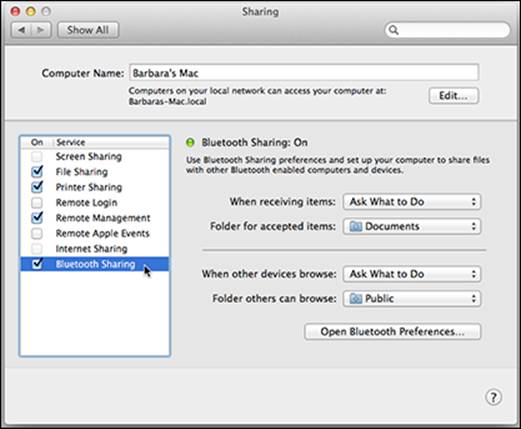Image resolution: width=521 pixels, height=429 pixels.
Task: Click the forward navigation arrow
Action: coord(41,30)
